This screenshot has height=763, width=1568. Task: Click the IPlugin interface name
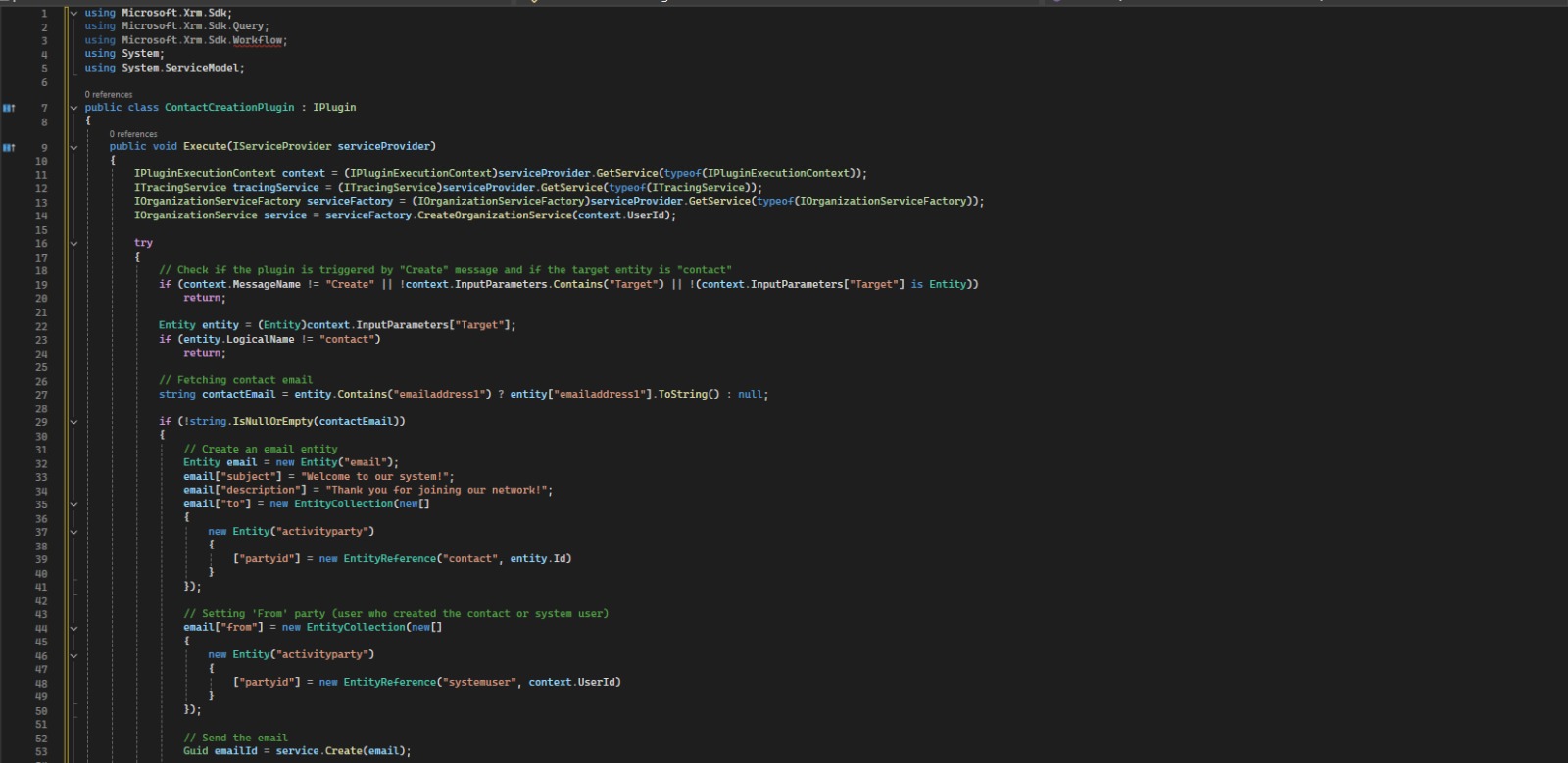tap(334, 108)
